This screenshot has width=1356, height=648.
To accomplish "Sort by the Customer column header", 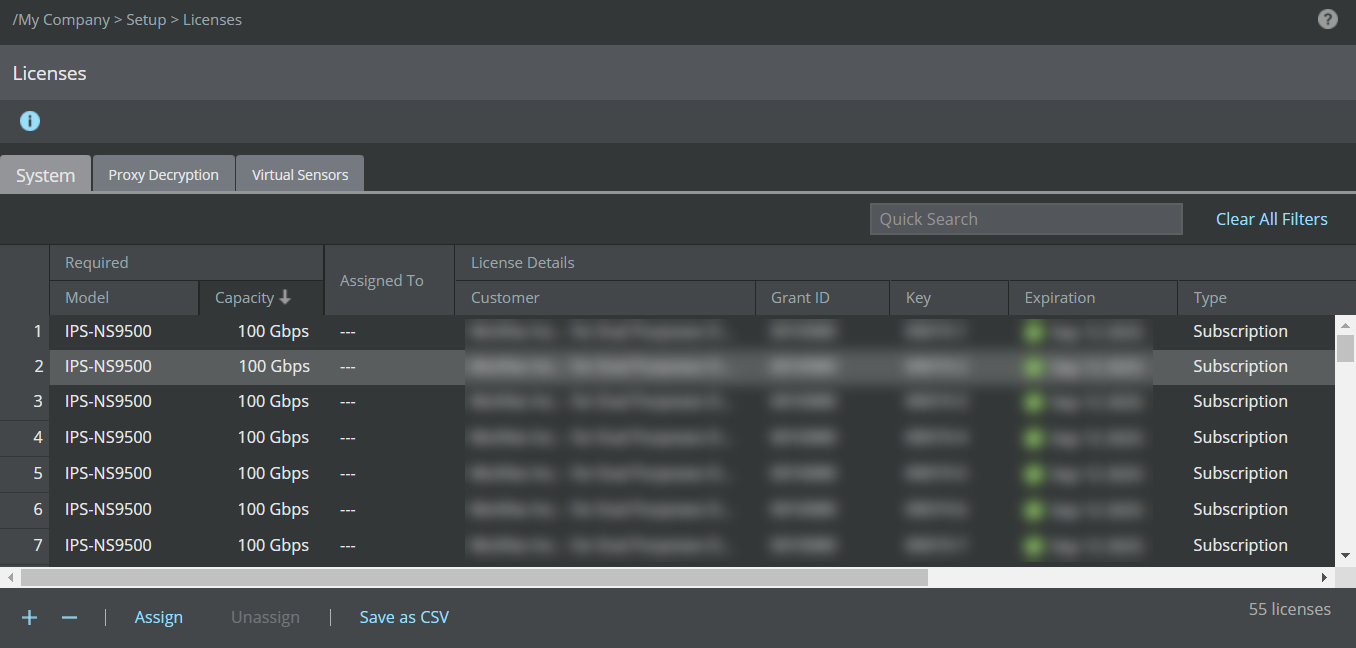I will (x=605, y=298).
